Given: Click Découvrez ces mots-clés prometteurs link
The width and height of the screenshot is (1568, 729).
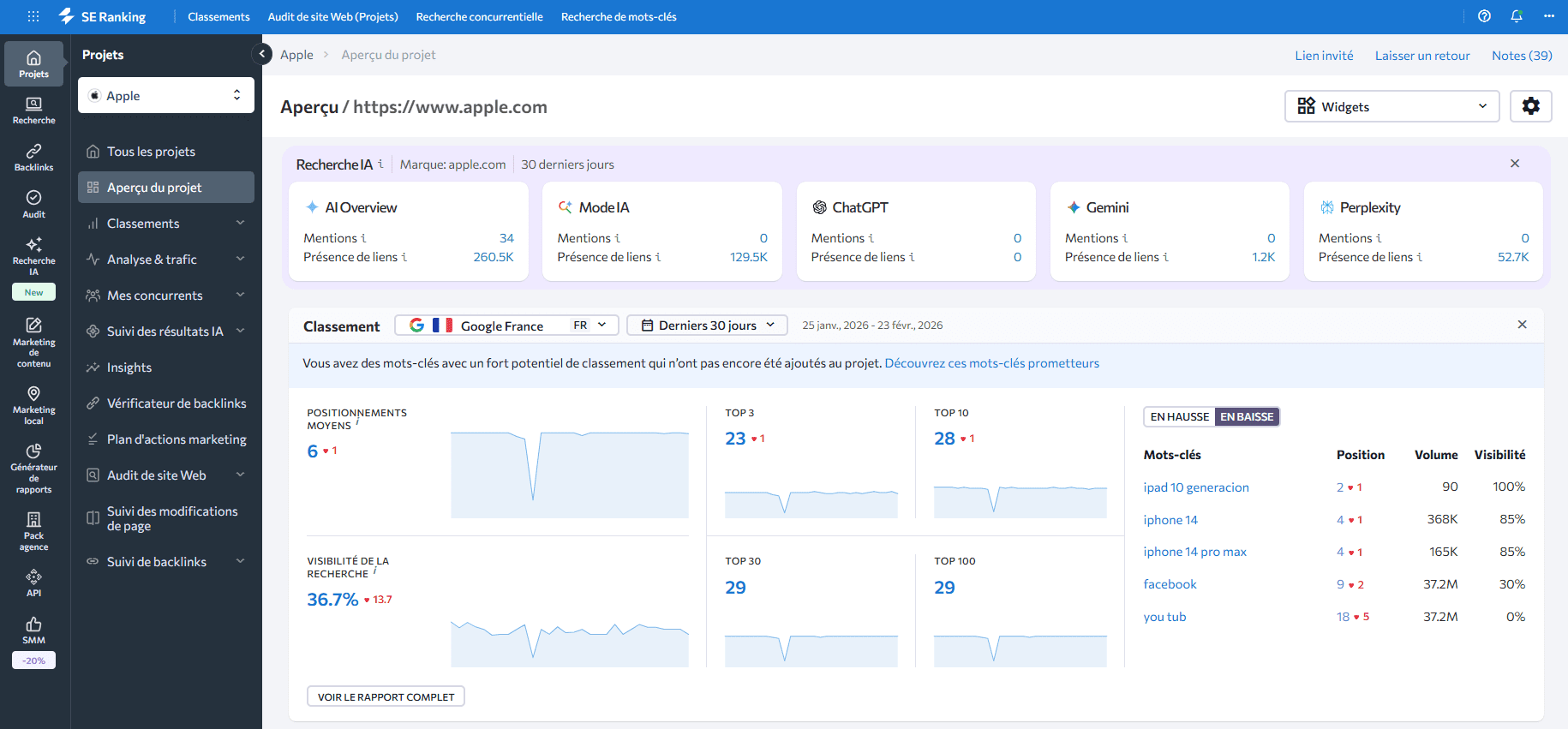Looking at the screenshot, I should tap(991, 363).
